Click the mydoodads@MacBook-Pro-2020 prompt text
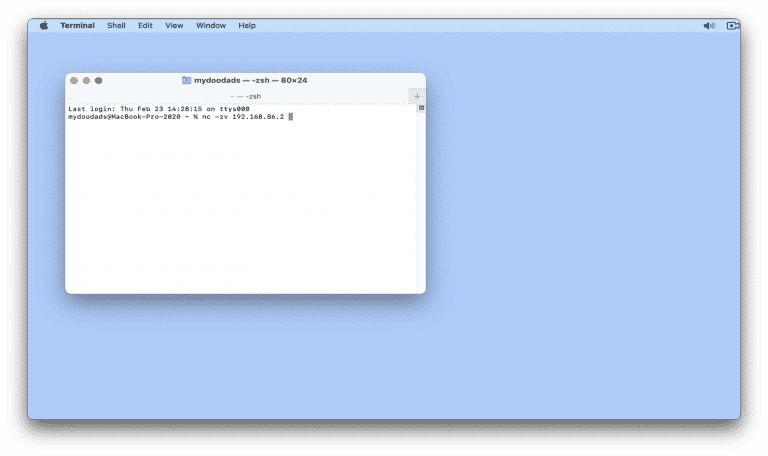The height and width of the screenshot is (456, 768). (x=124, y=117)
